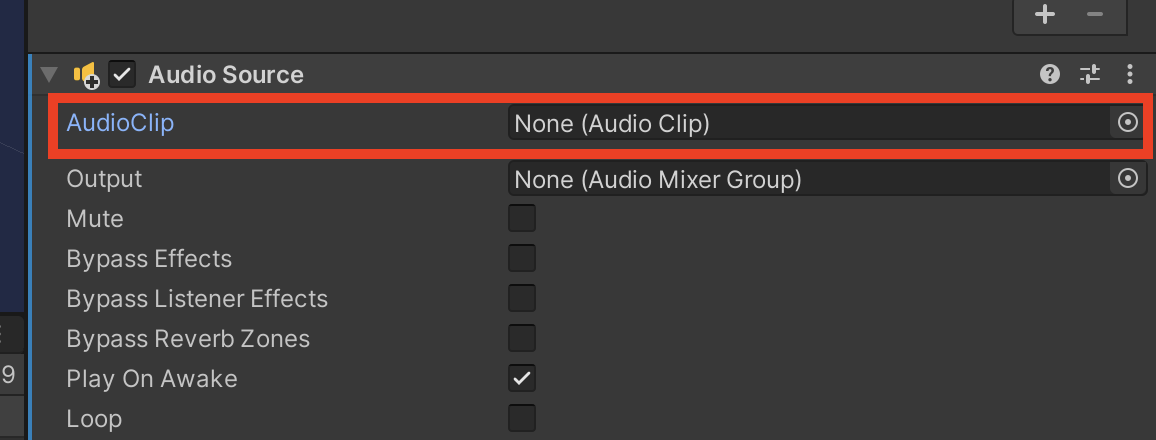The height and width of the screenshot is (440, 1156).
Task: Collapse the Audio Source component foldout triangle
Action: point(49,74)
